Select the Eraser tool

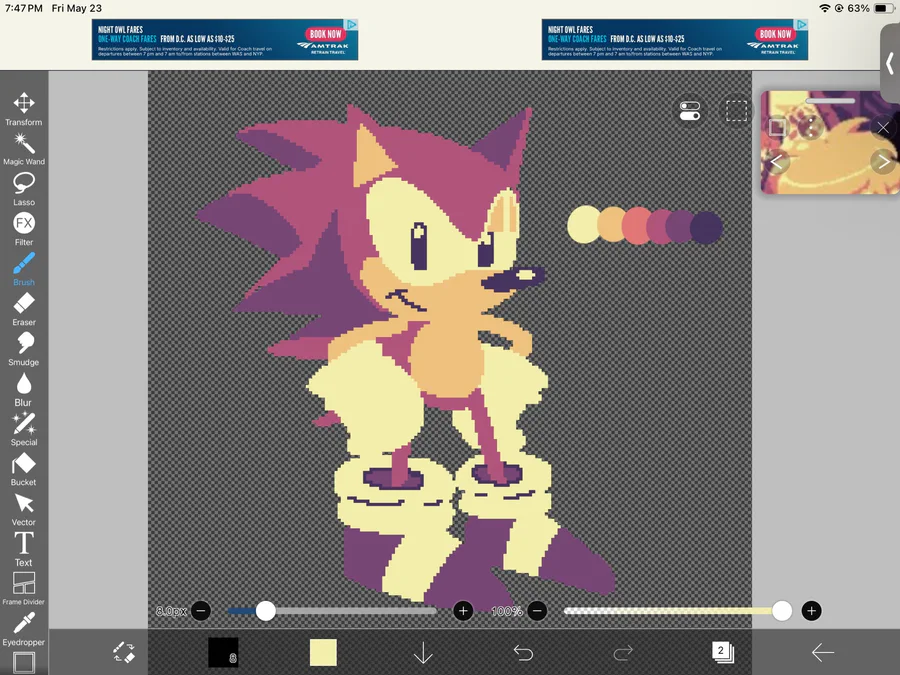[24, 309]
